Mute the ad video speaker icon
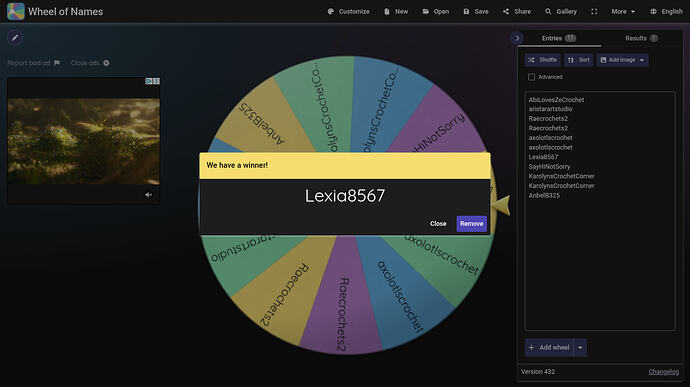Screen dimensions: 690x387 coord(148,195)
